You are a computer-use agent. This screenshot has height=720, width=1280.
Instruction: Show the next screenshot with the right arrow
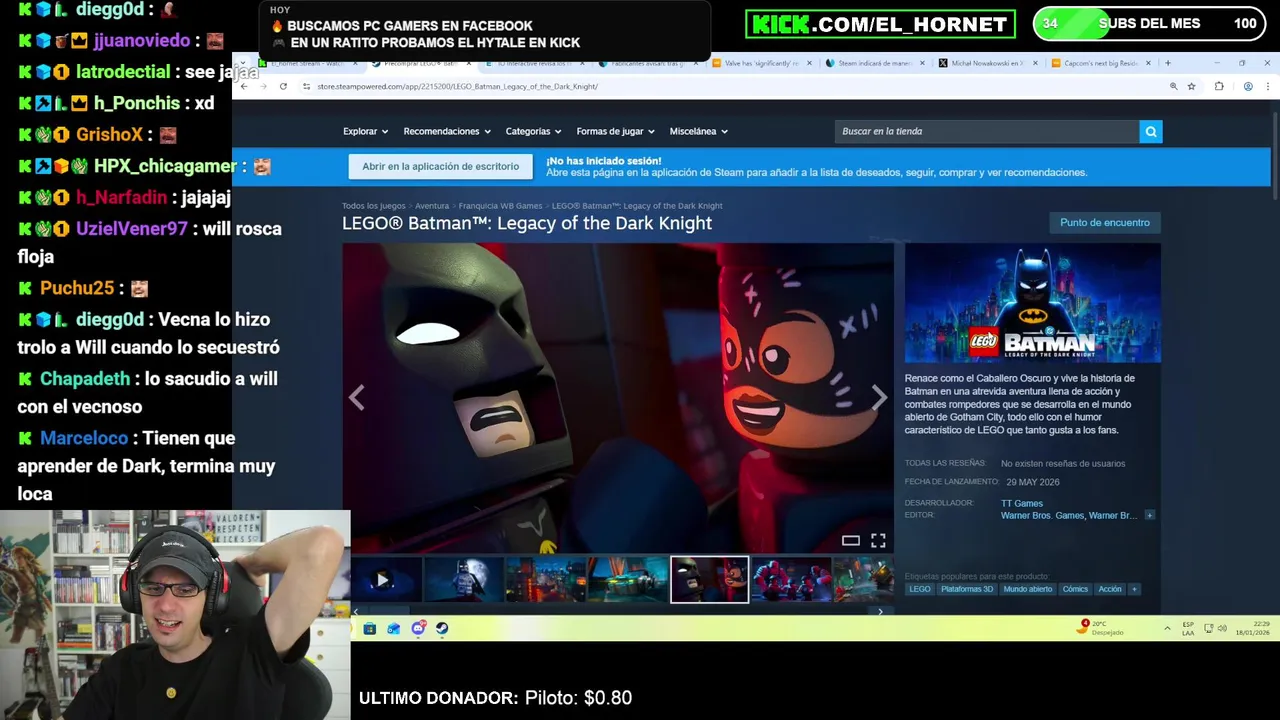tap(879, 398)
